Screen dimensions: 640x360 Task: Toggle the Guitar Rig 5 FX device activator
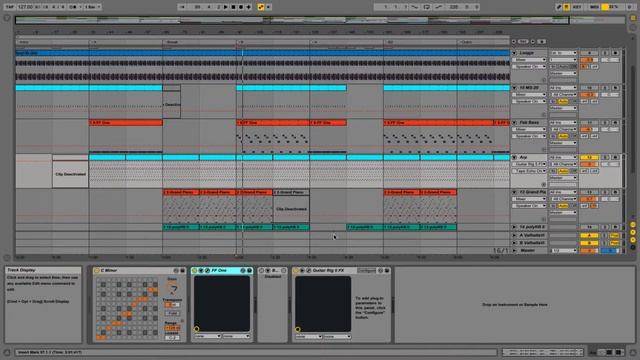tap(296, 271)
